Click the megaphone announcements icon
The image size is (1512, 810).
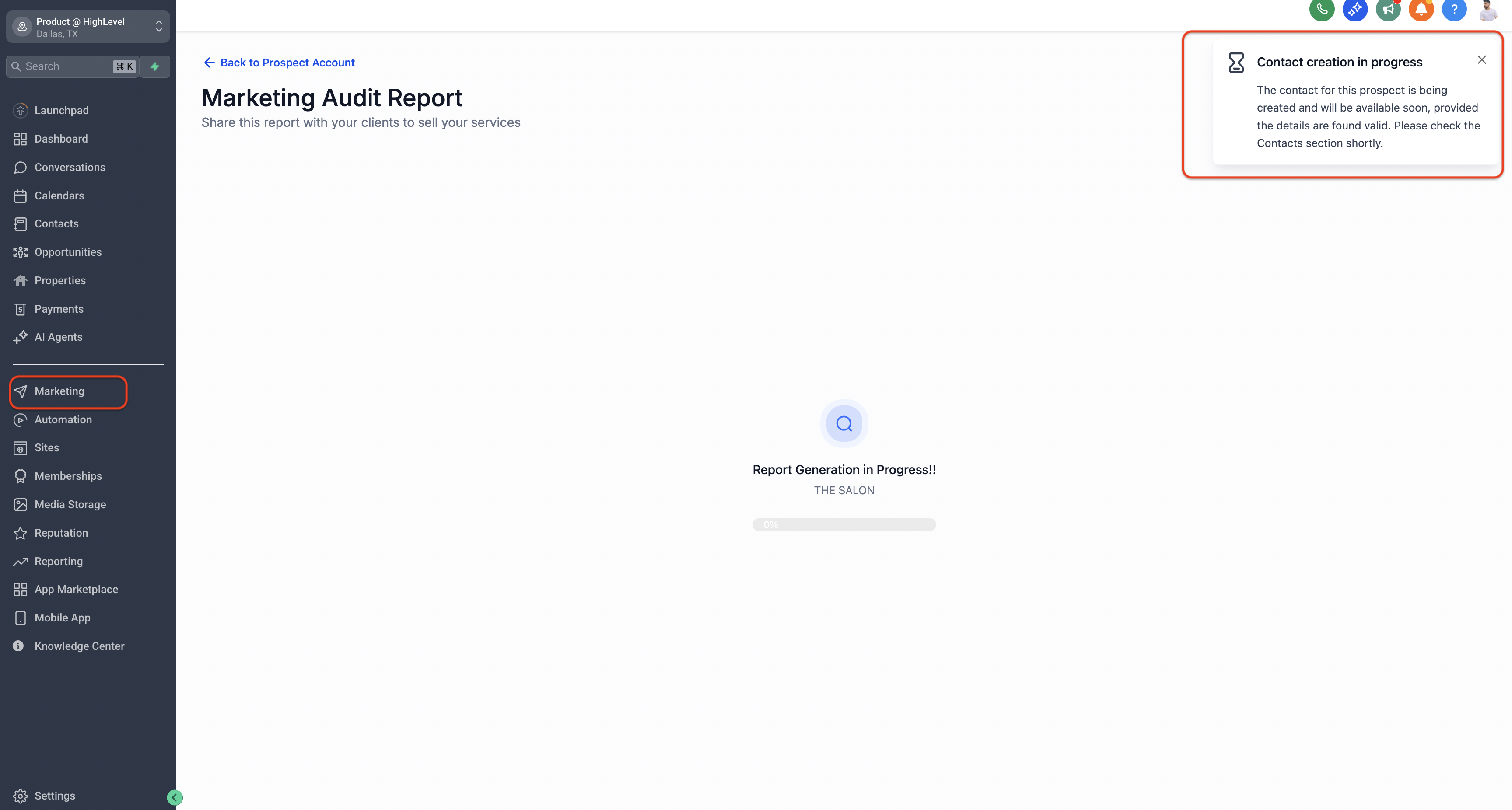point(1388,9)
